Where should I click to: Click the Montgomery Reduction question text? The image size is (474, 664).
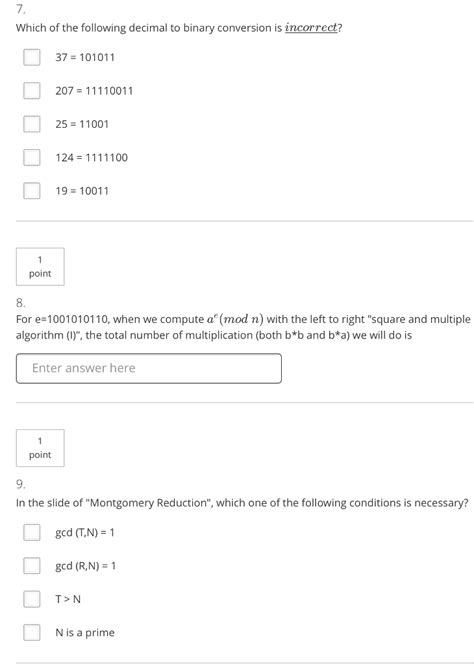(x=242, y=503)
